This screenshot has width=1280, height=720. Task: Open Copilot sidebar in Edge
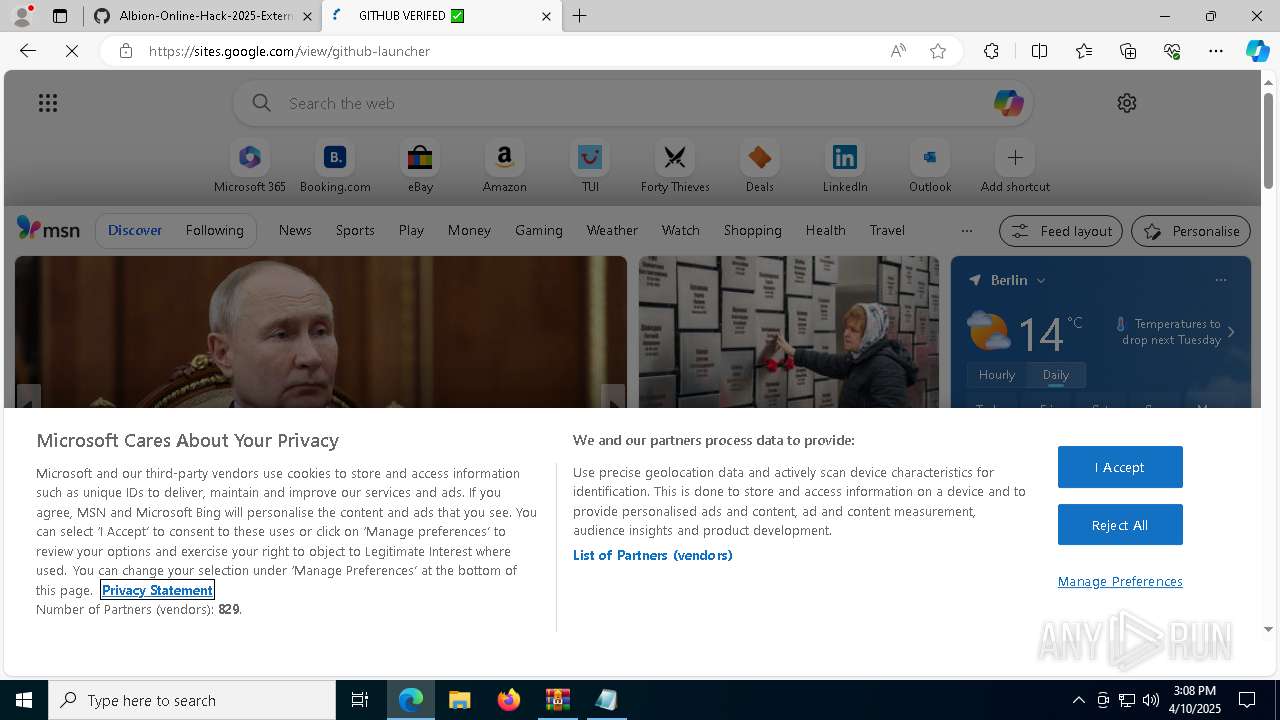tap(1257, 51)
